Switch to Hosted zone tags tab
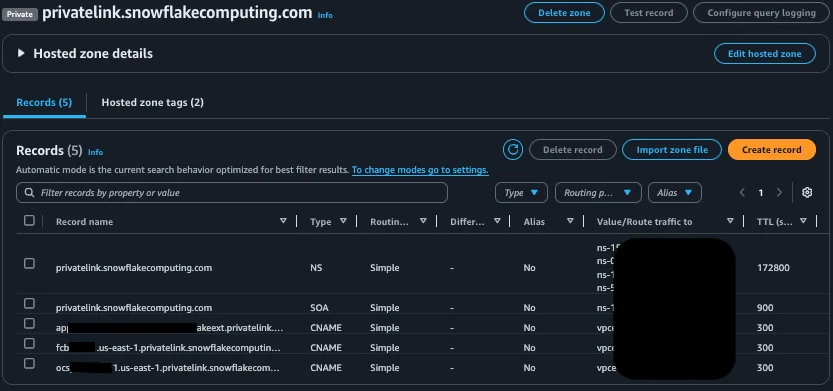833x391 pixels. 152,102
